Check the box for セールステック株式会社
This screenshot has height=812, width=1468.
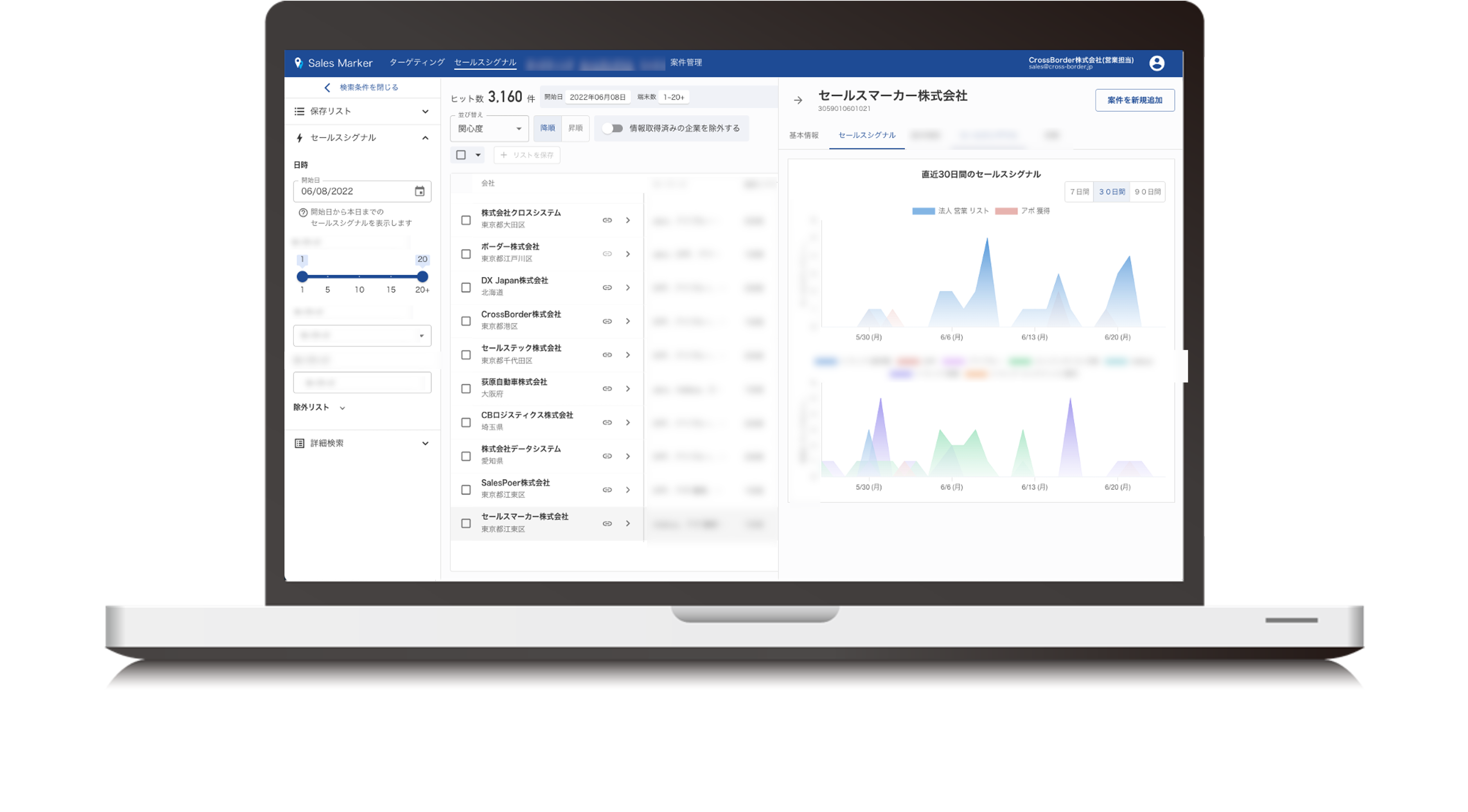465,355
